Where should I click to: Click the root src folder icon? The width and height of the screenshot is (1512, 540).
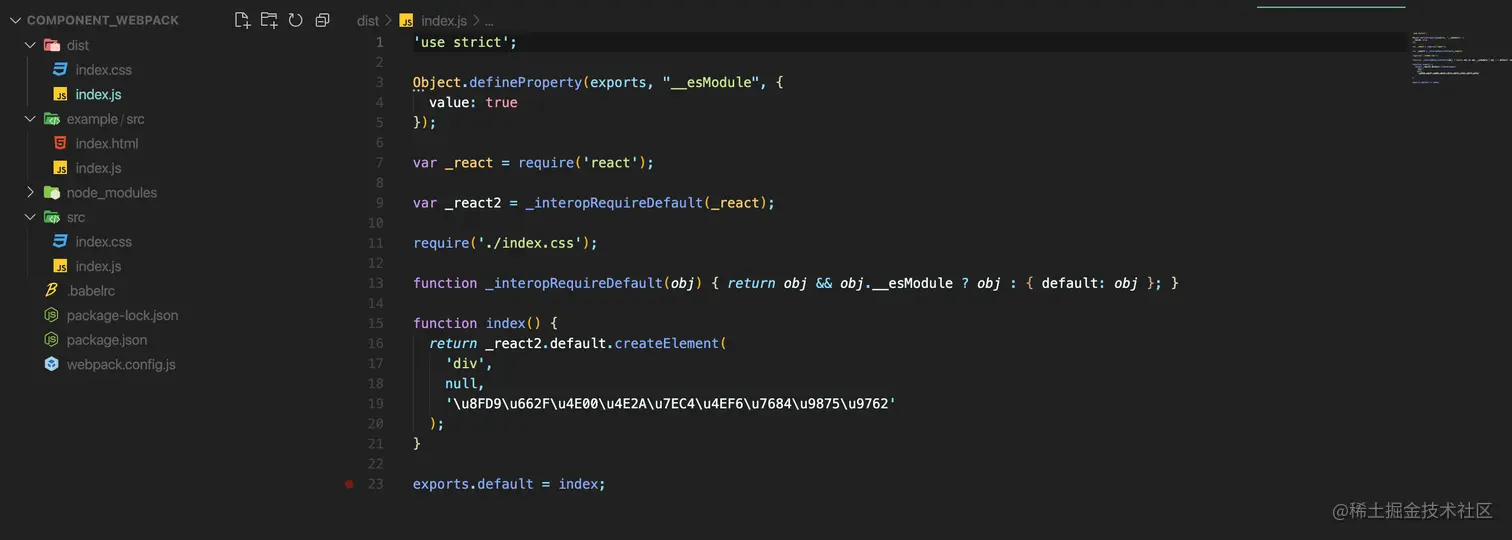52,217
